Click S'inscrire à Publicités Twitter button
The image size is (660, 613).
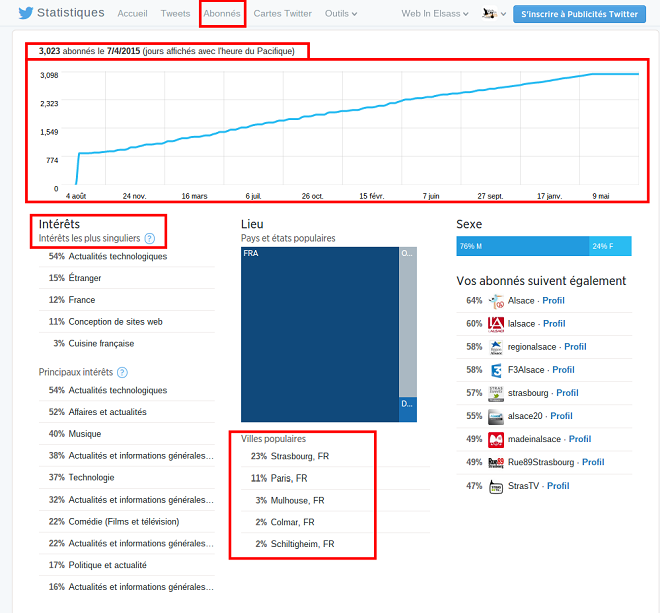click(579, 14)
